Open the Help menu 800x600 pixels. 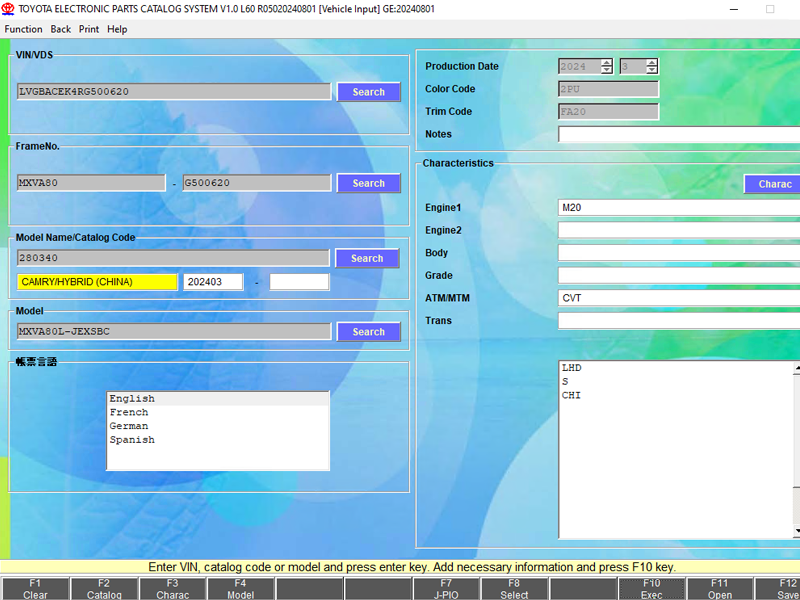tap(117, 29)
